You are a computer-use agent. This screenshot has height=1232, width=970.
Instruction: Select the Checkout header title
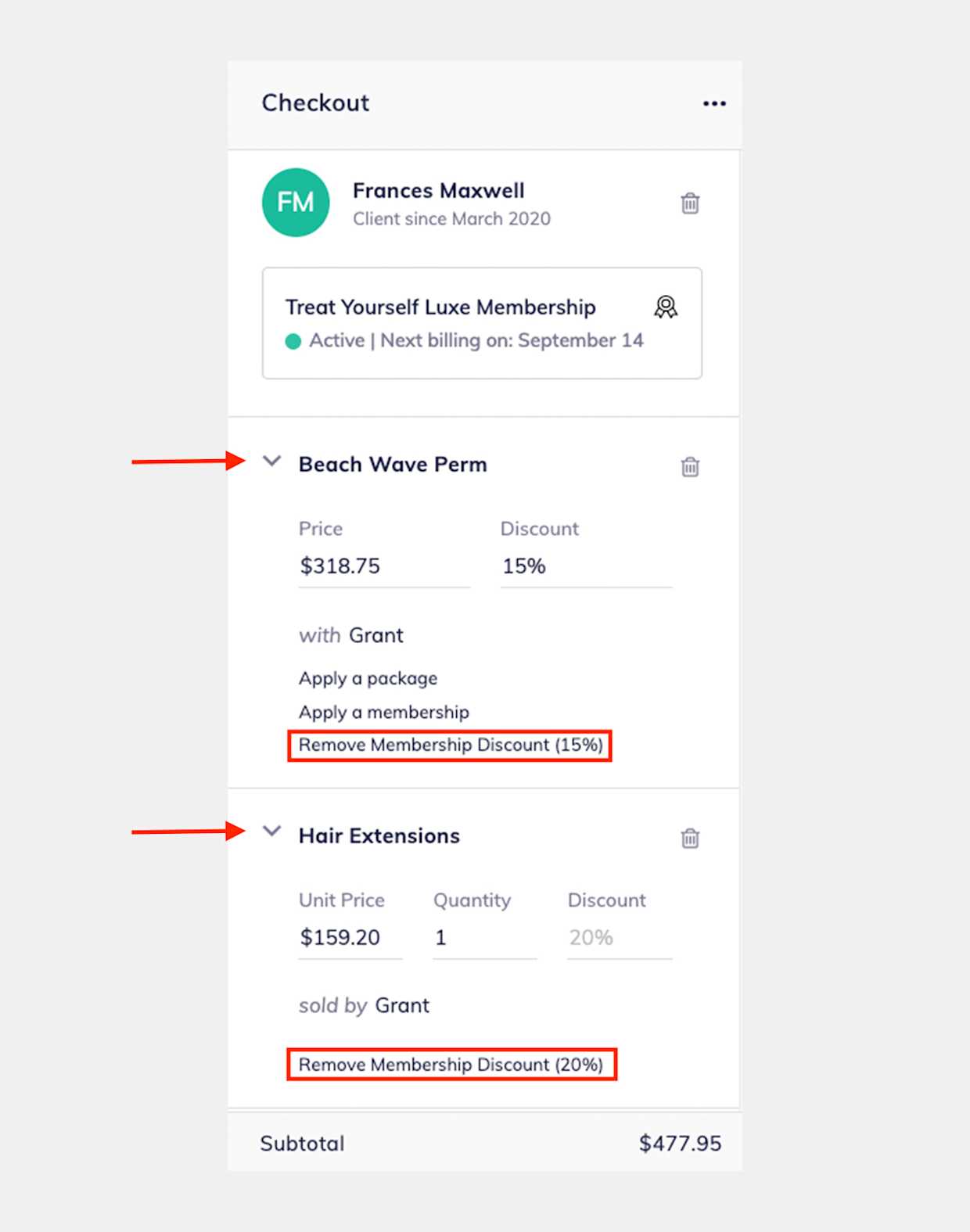[x=316, y=102]
